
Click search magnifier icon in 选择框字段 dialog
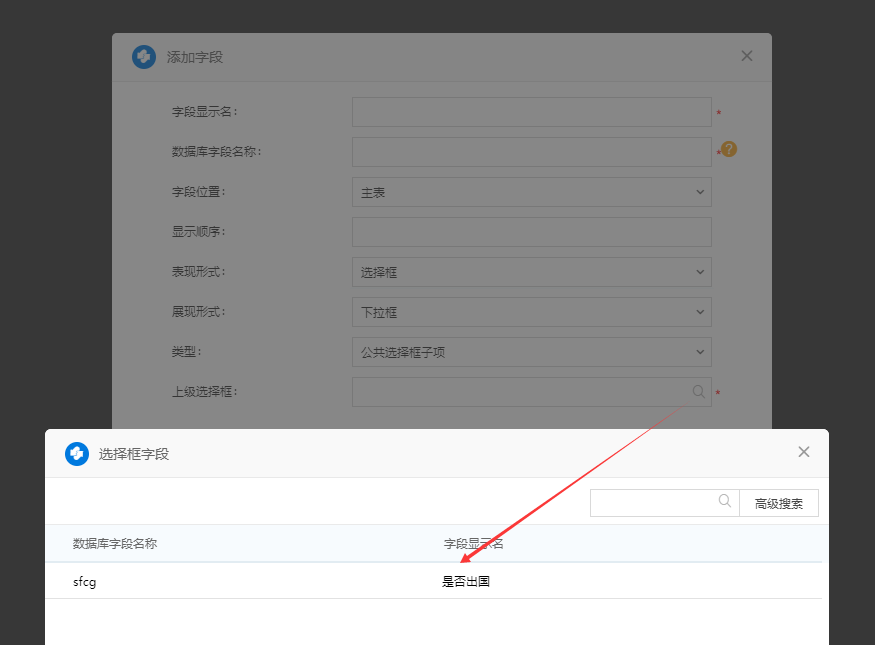coord(725,502)
